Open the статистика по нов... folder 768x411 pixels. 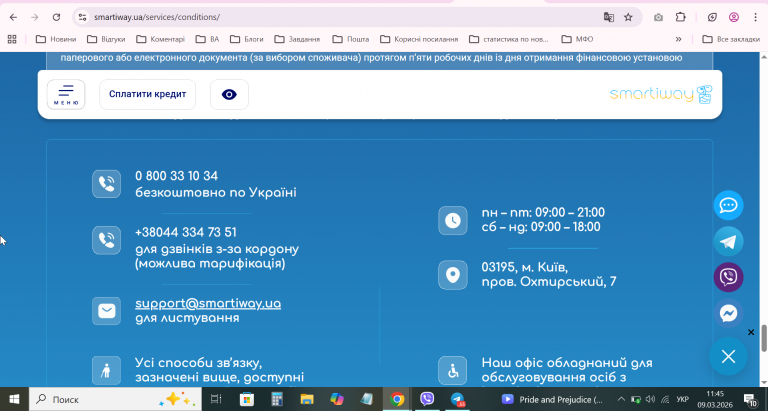pos(508,39)
